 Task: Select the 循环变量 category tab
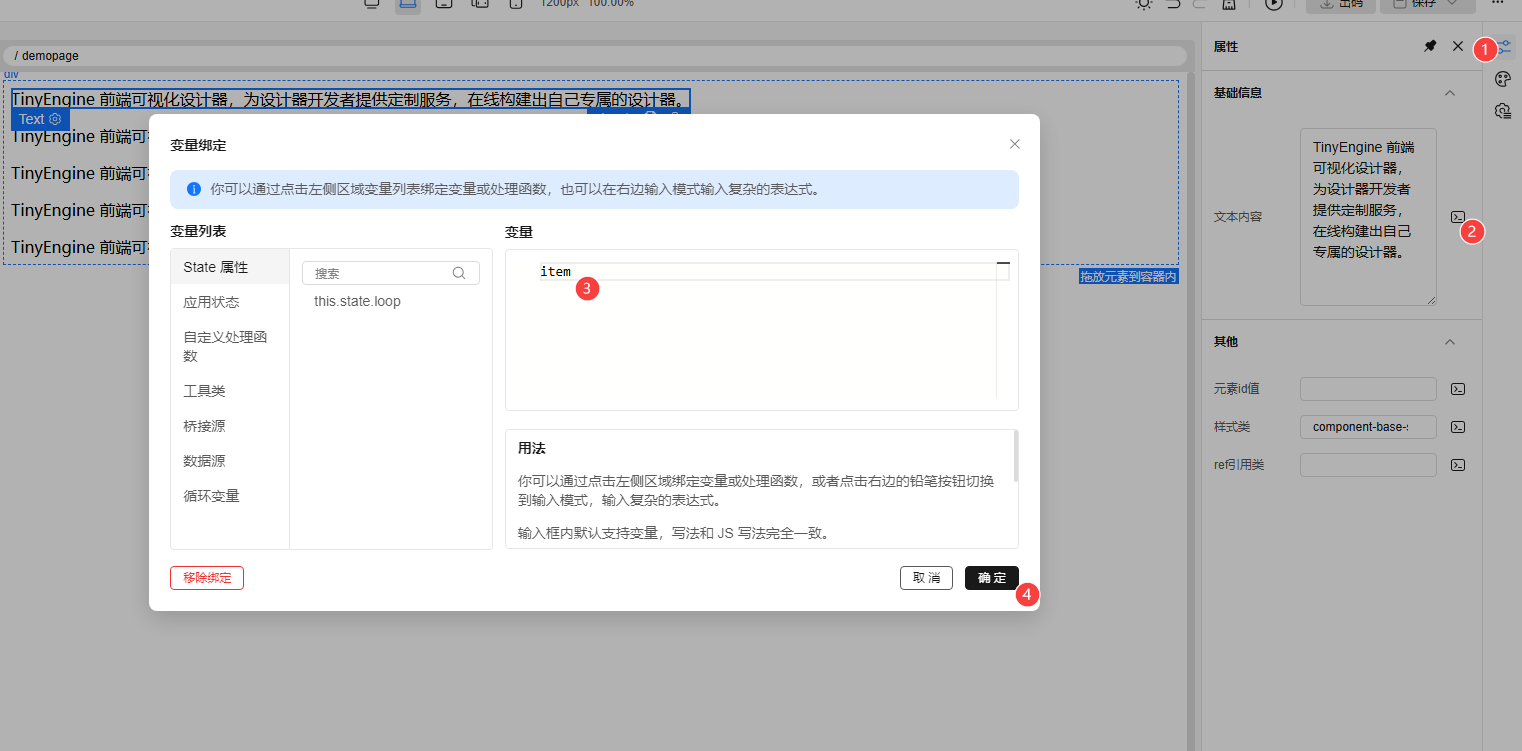[211, 495]
